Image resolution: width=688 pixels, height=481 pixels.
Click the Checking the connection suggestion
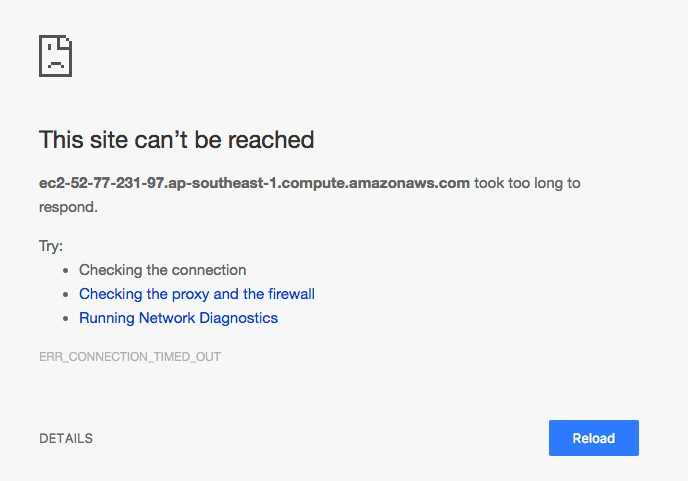(162, 270)
